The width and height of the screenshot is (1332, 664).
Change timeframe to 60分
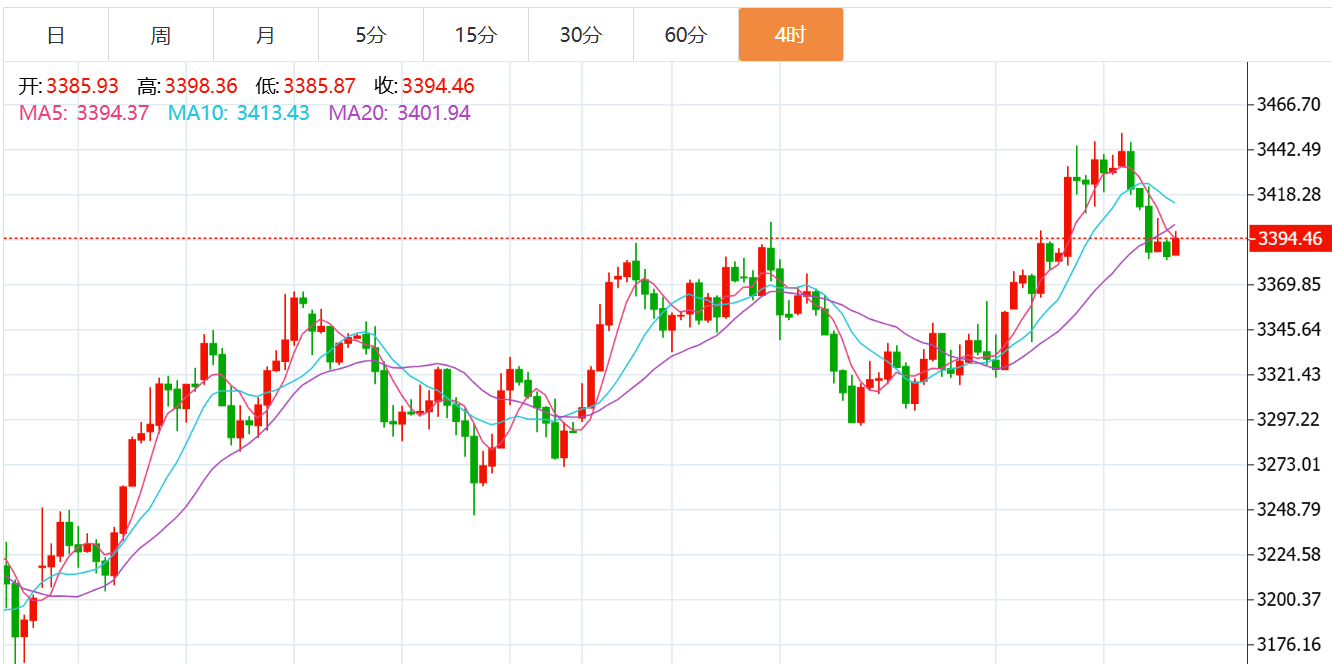point(685,35)
